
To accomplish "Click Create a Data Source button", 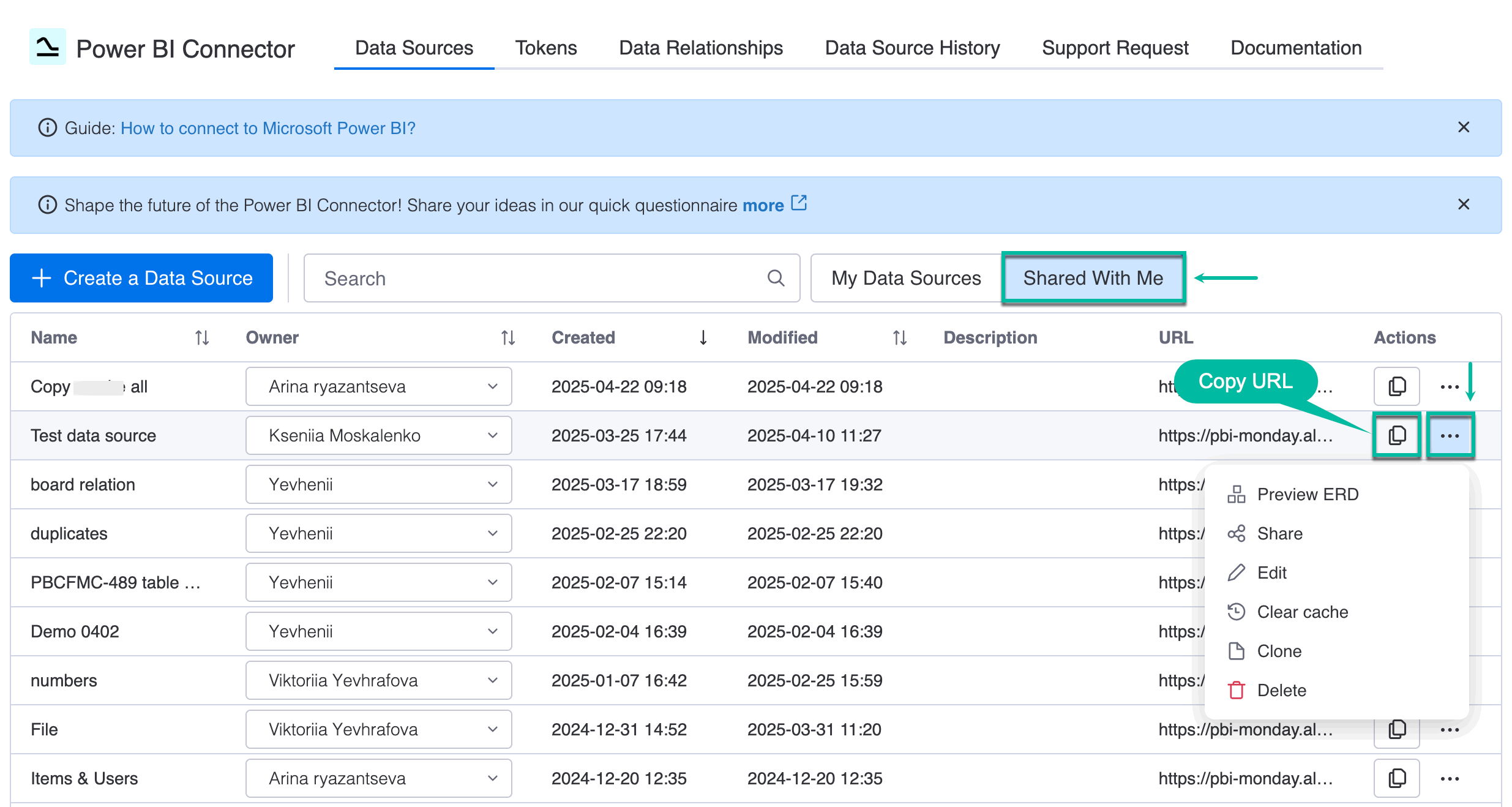I will (x=141, y=278).
